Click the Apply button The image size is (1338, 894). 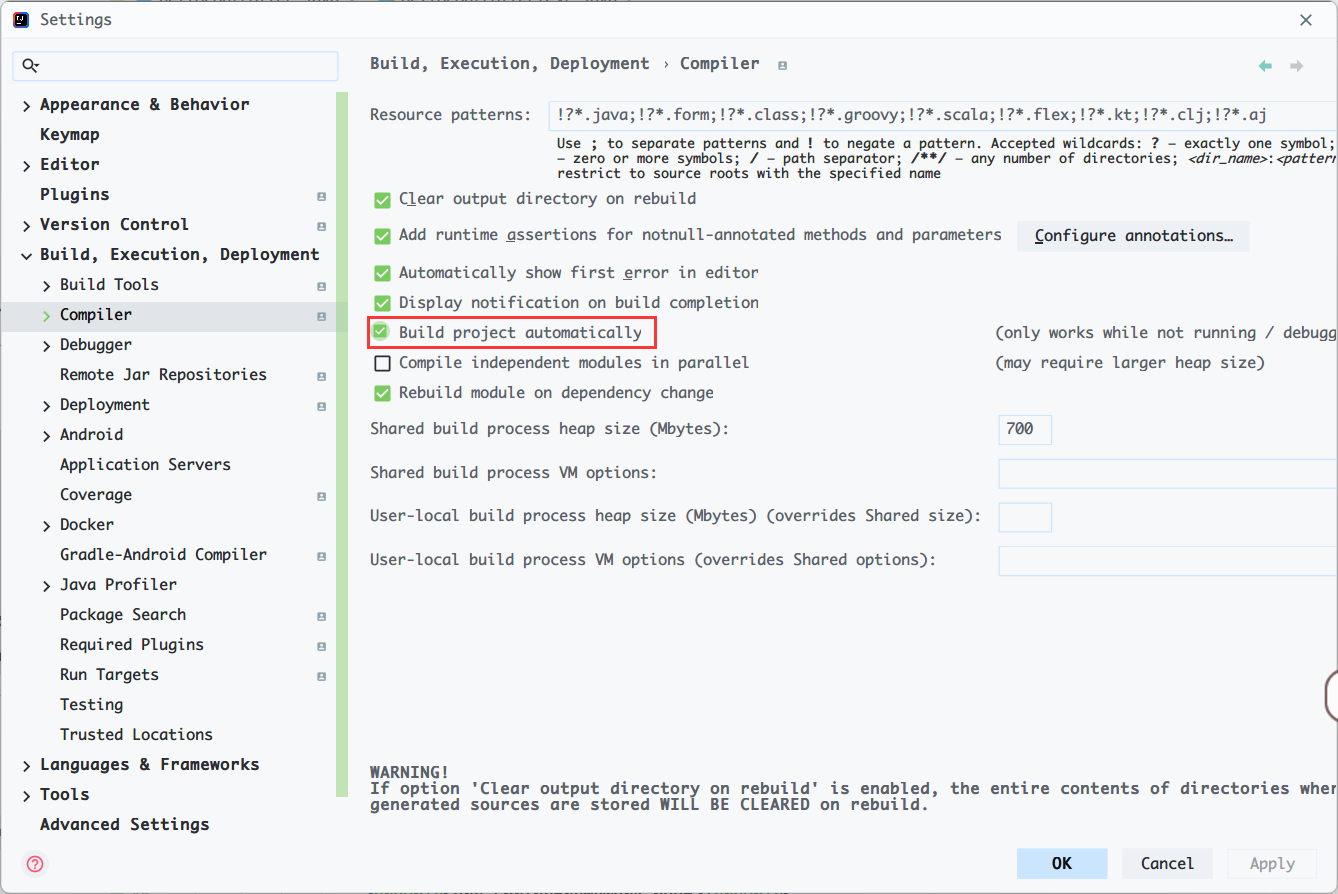[x=1272, y=863]
